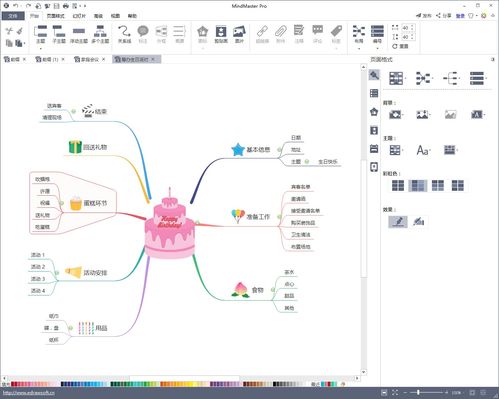This screenshot has width=499, height=399.
Task: Select the highlighted second rainbow color scheme
Action: pyautogui.click(x=417, y=185)
